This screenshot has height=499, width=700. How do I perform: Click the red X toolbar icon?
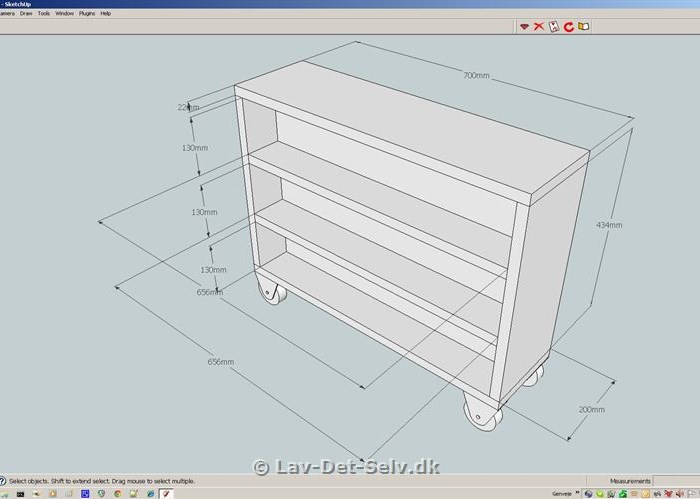(539, 26)
